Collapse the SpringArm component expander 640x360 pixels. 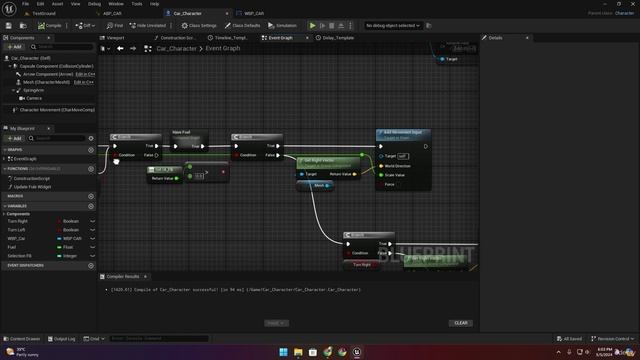[13, 90]
